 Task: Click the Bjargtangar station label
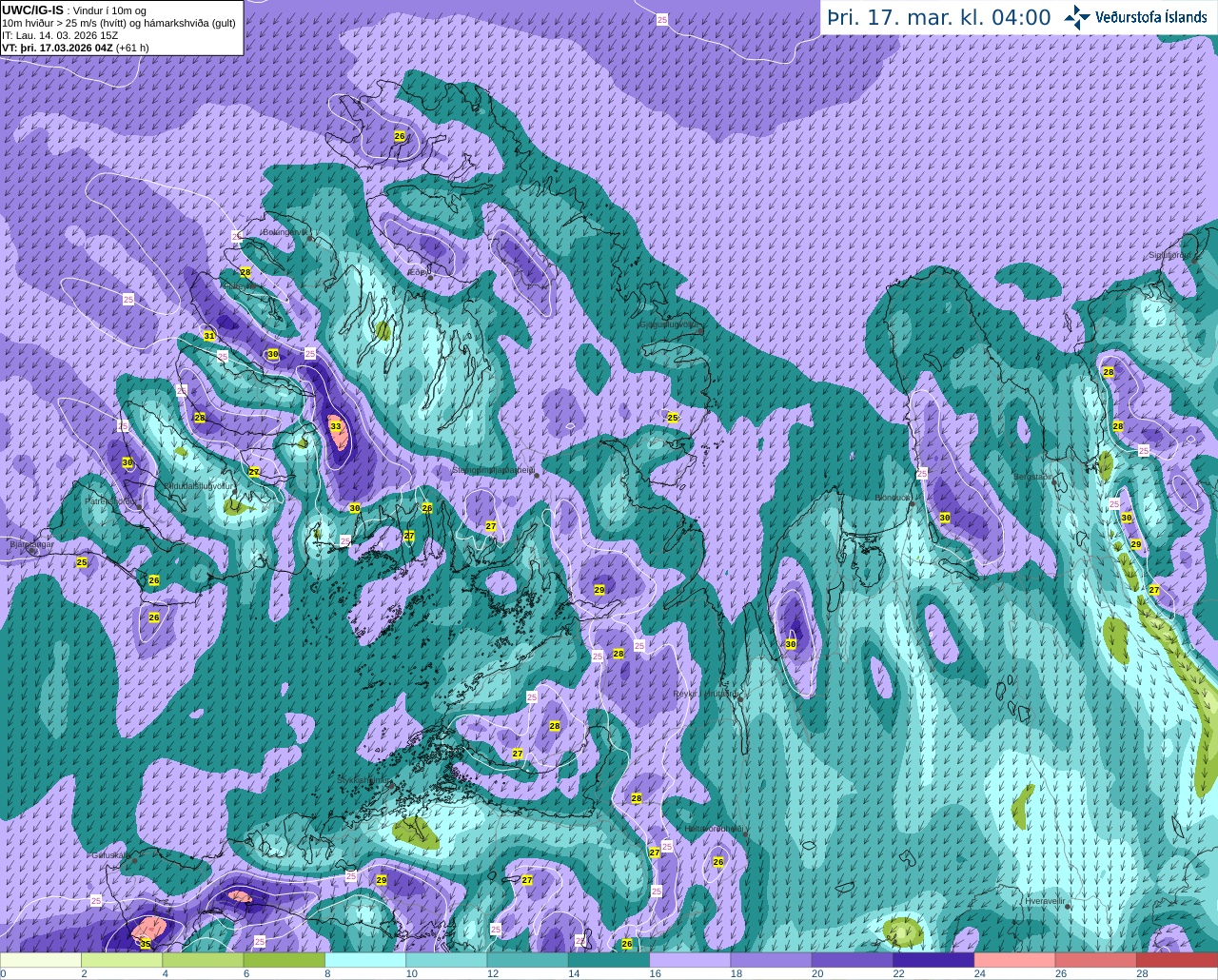tap(31, 545)
